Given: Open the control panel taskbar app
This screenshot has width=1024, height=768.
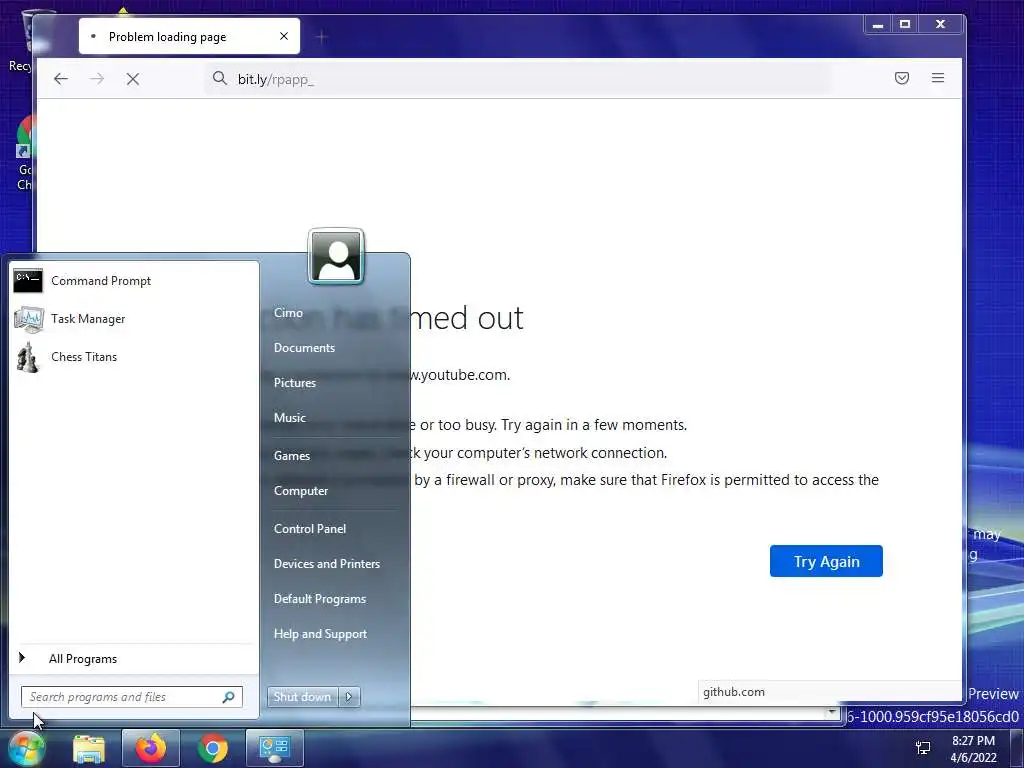Looking at the screenshot, I should [274, 748].
